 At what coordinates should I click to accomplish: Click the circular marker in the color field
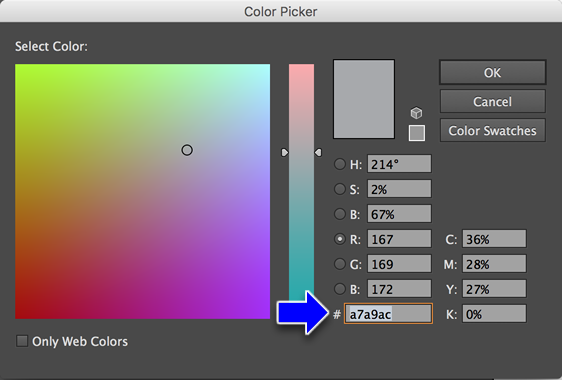(x=187, y=150)
